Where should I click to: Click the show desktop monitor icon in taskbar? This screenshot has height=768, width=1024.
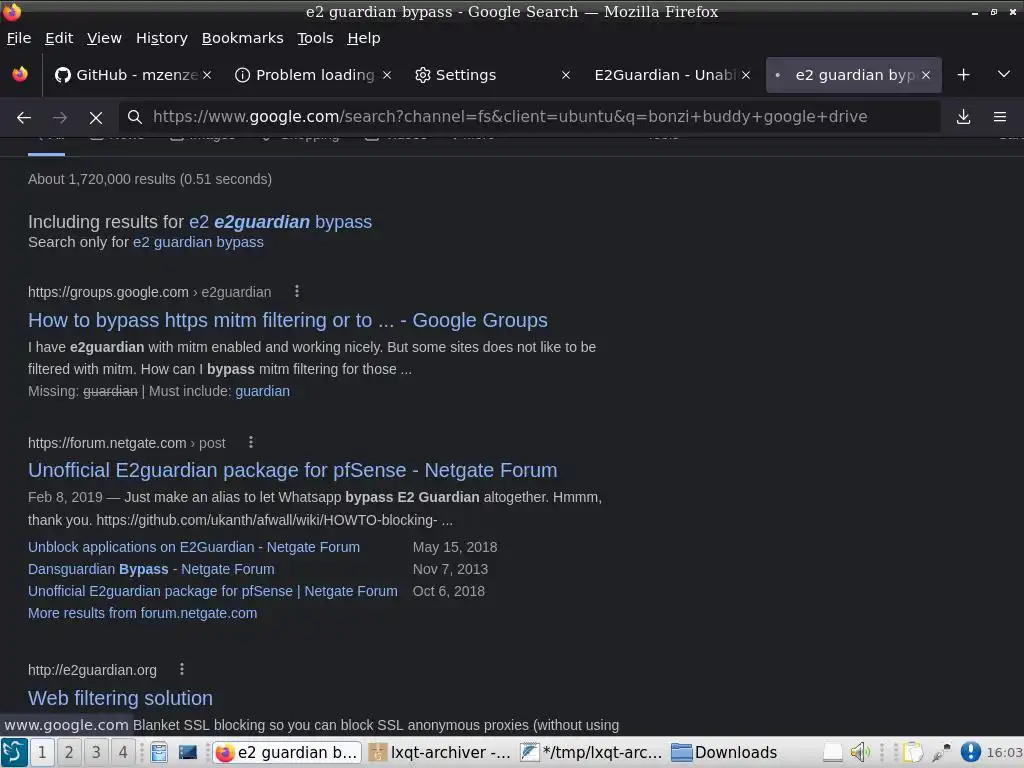click(x=187, y=753)
